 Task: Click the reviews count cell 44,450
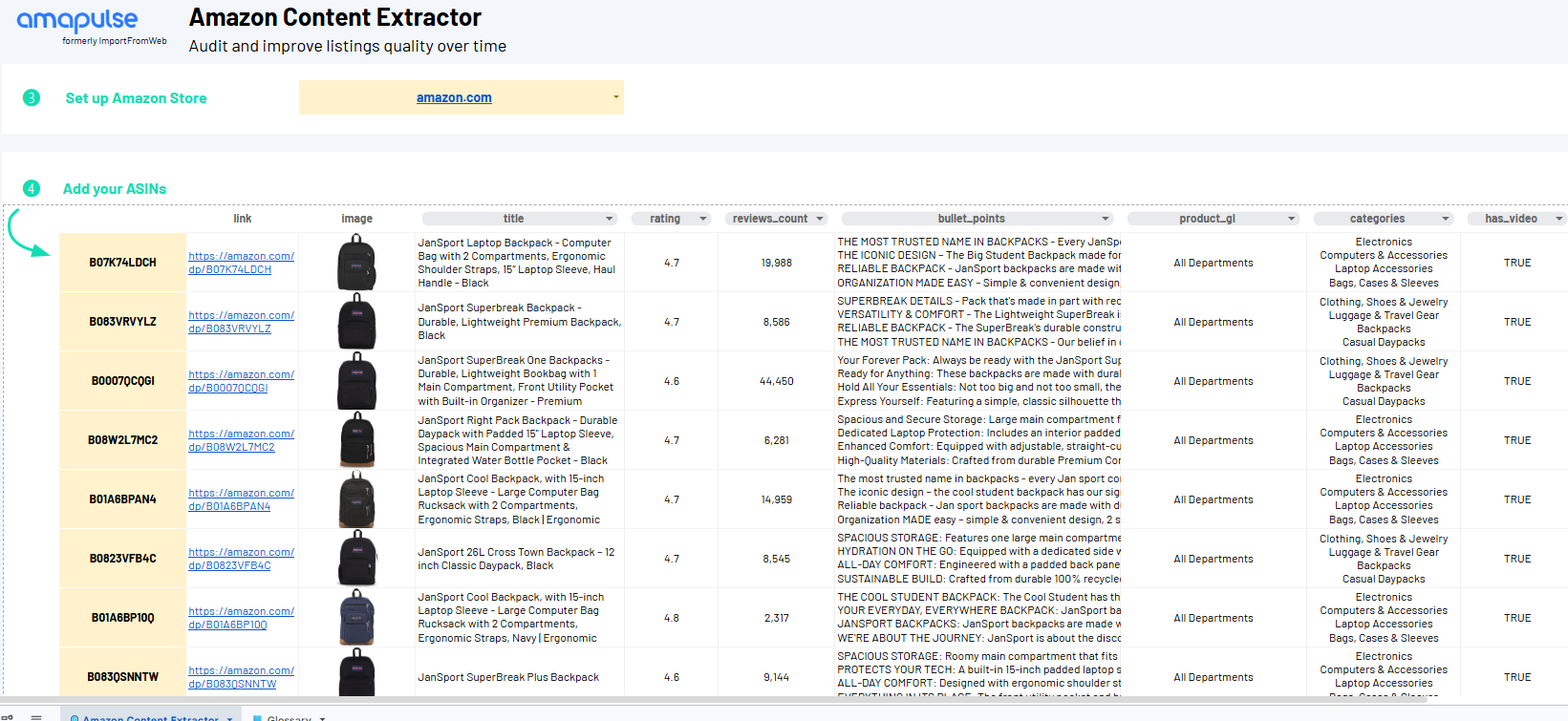(x=777, y=381)
